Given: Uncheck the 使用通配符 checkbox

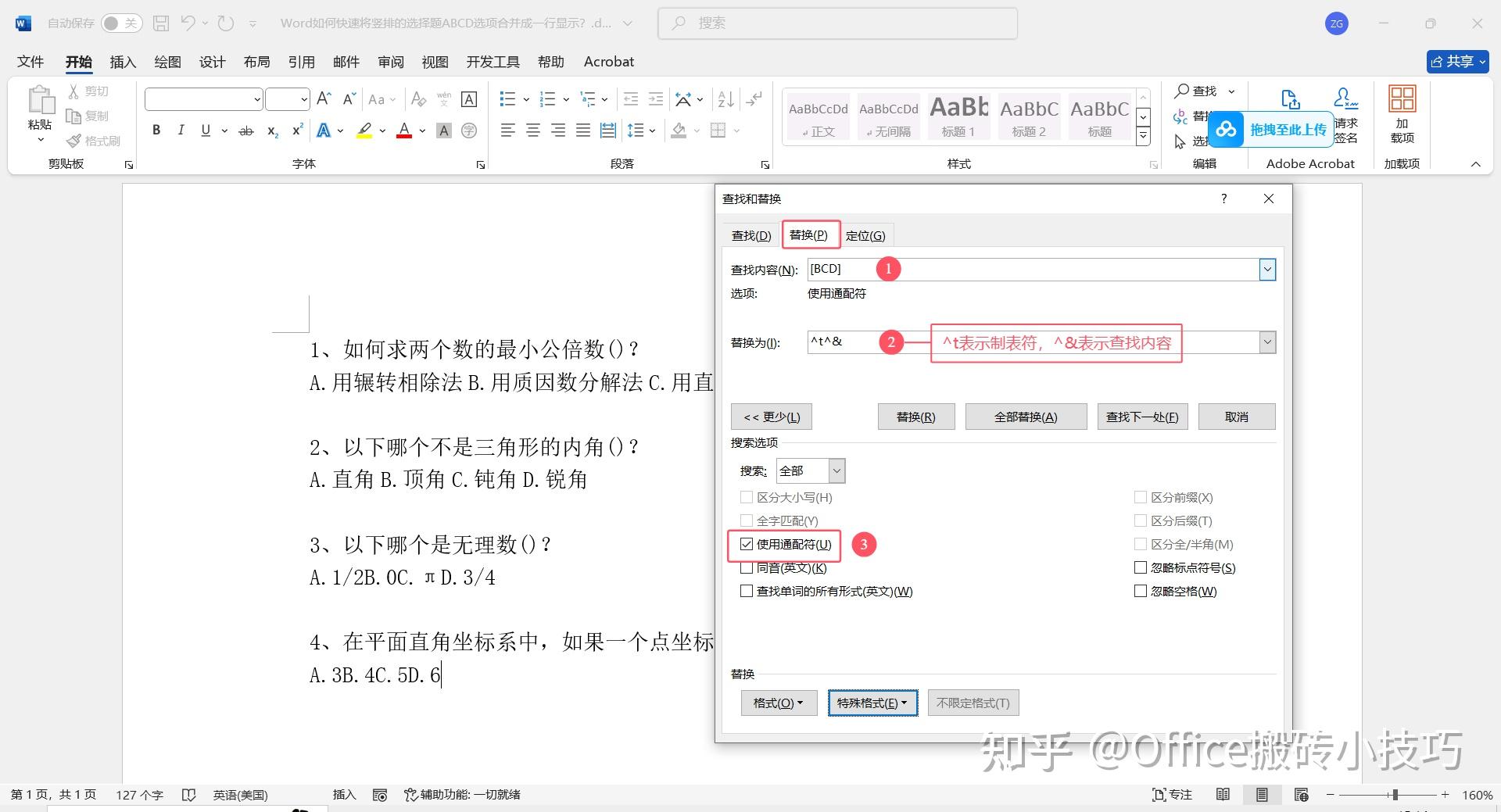Looking at the screenshot, I should [747, 544].
